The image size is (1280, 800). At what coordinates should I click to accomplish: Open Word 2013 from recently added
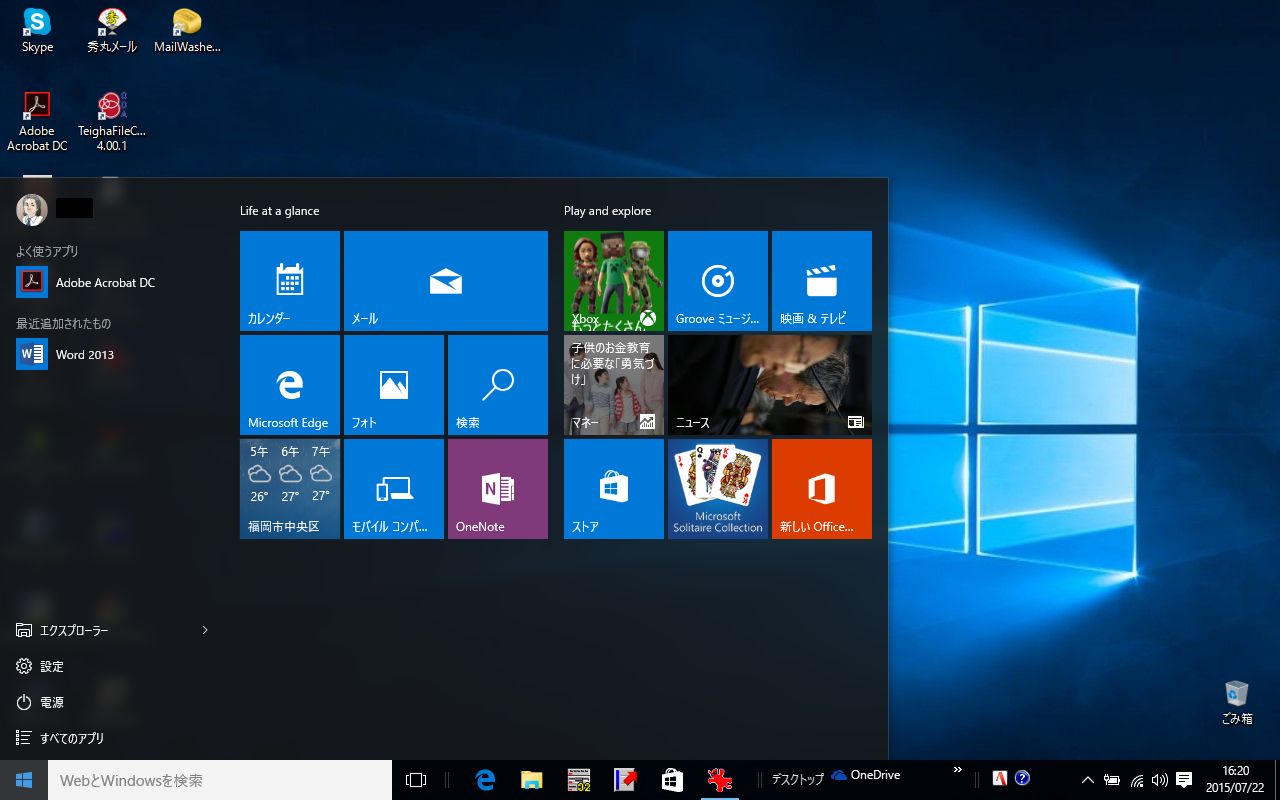coord(84,354)
